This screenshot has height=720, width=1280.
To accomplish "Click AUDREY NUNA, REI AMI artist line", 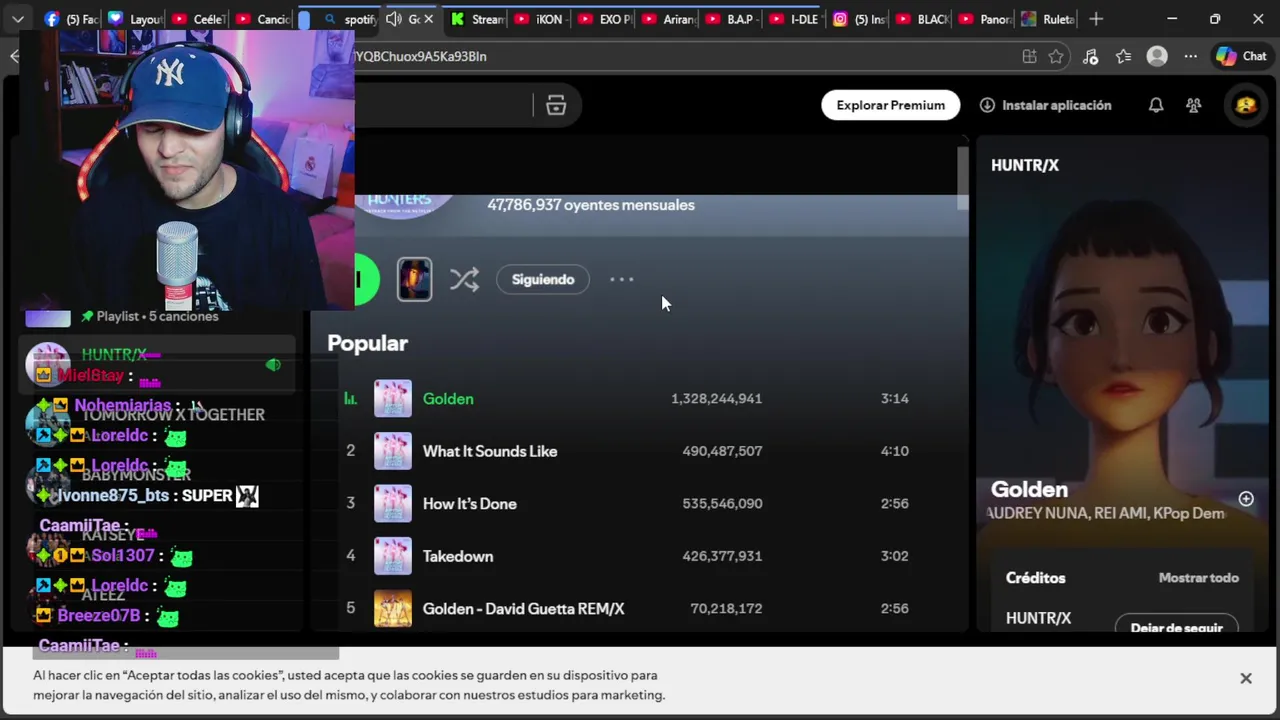I will 1106,513.
